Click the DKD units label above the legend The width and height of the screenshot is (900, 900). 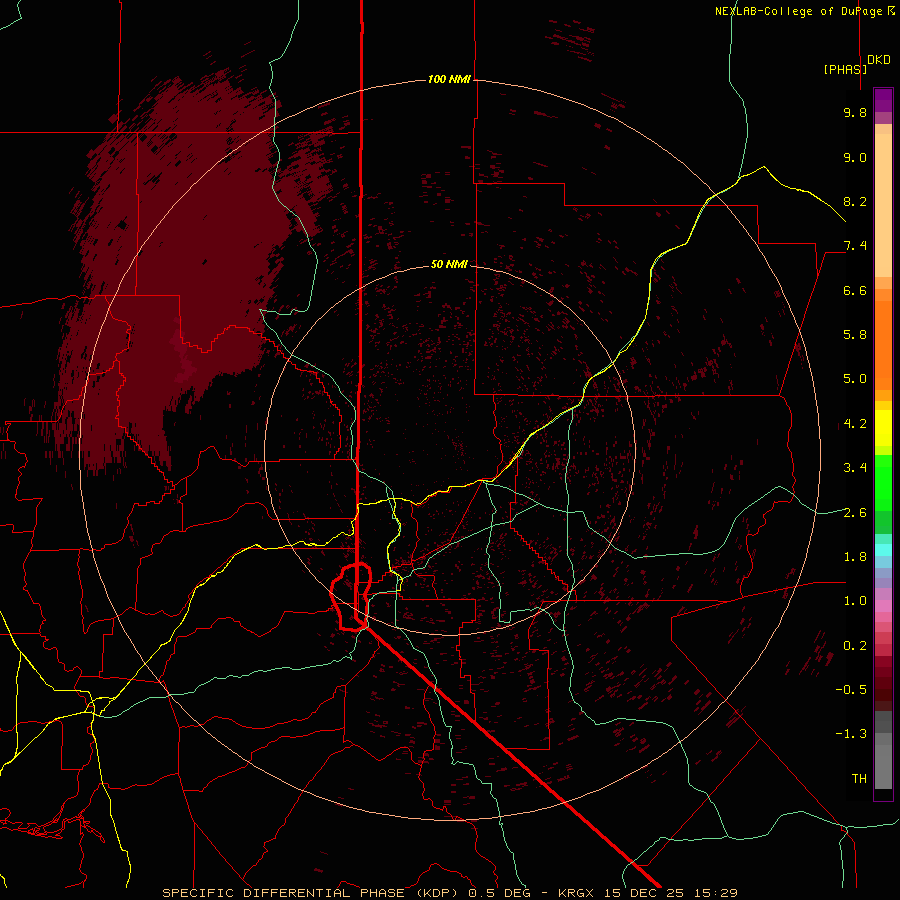879,60
